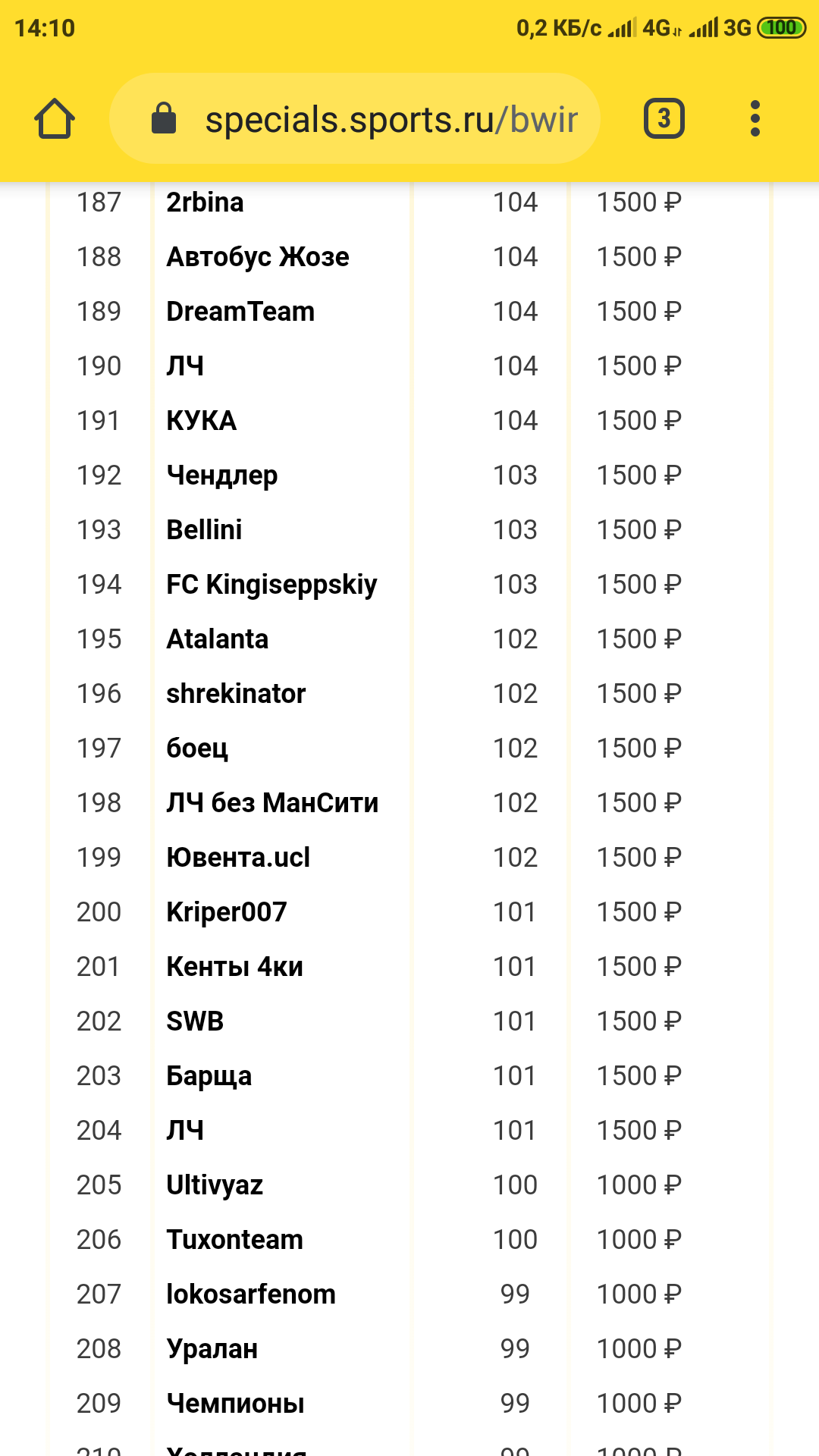Image resolution: width=819 pixels, height=1456 pixels.
Task: Select team Автобус Жозе
Action: pyautogui.click(x=258, y=257)
